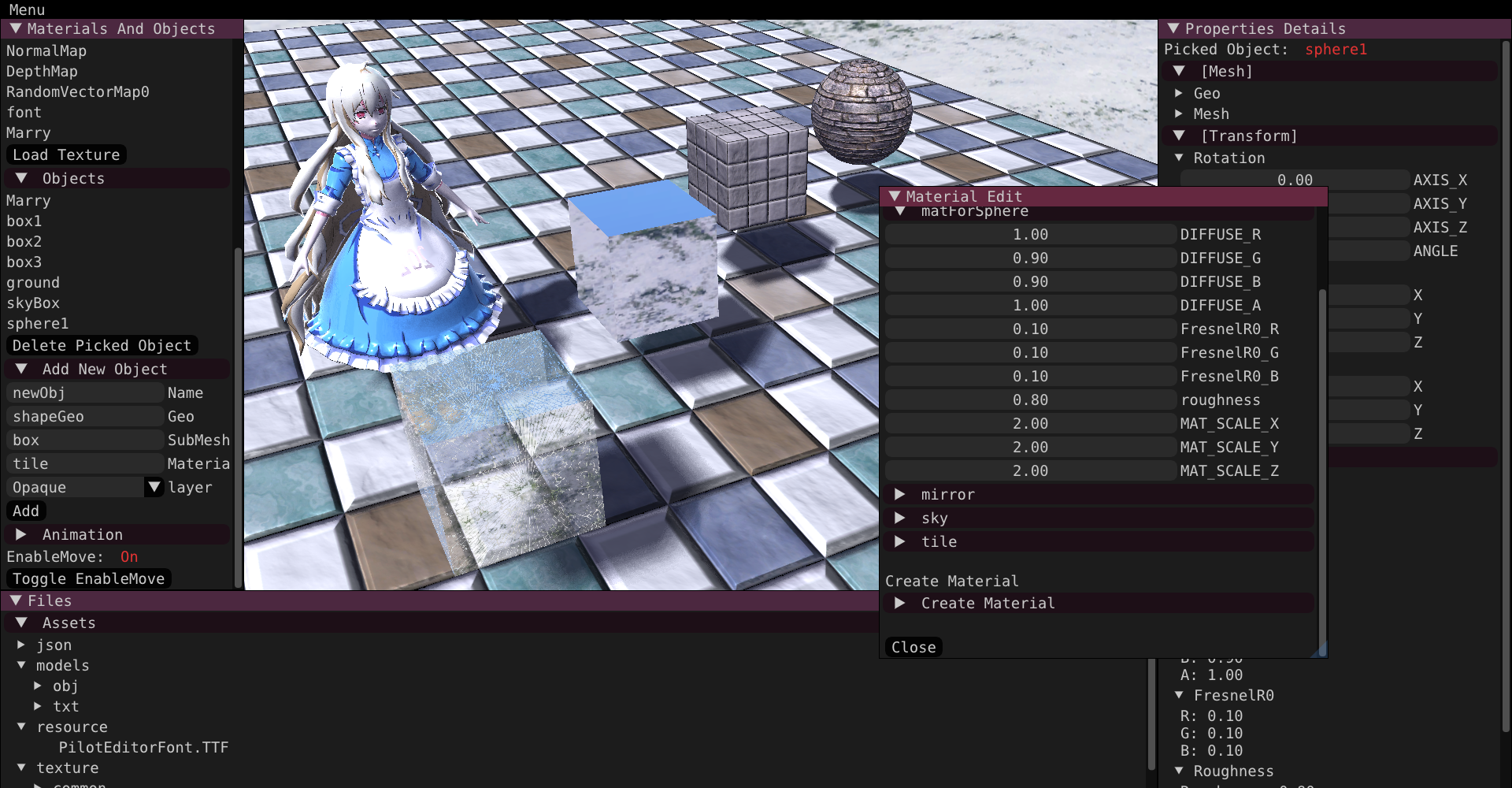The height and width of the screenshot is (788, 1512).
Task: Expand the mirror material
Action: [x=900, y=495]
